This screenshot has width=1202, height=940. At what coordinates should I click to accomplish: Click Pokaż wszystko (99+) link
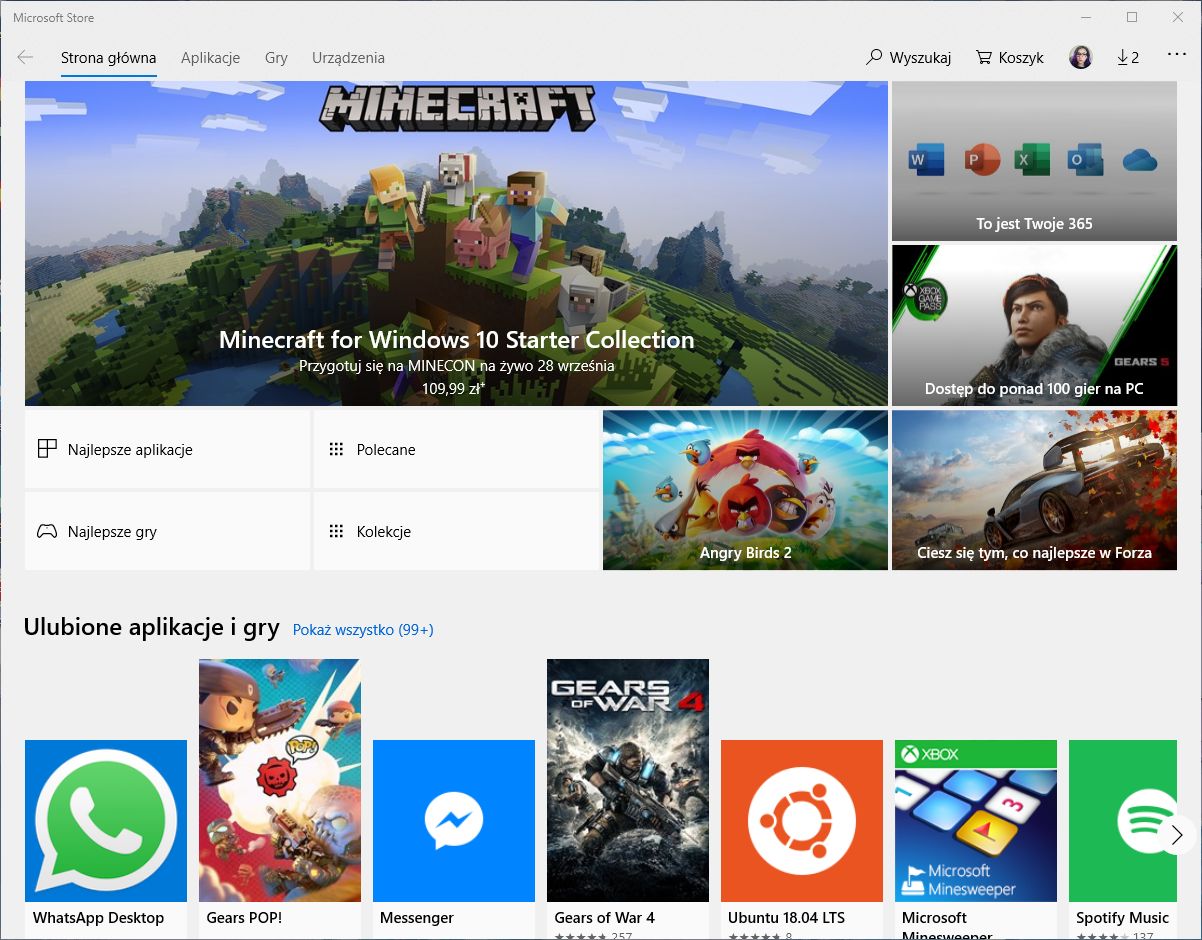tap(363, 629)
